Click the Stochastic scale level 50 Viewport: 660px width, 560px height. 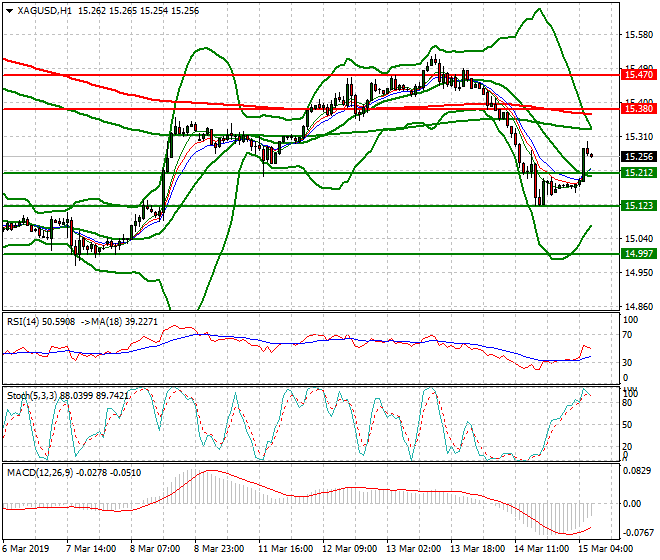pos(627,424)
